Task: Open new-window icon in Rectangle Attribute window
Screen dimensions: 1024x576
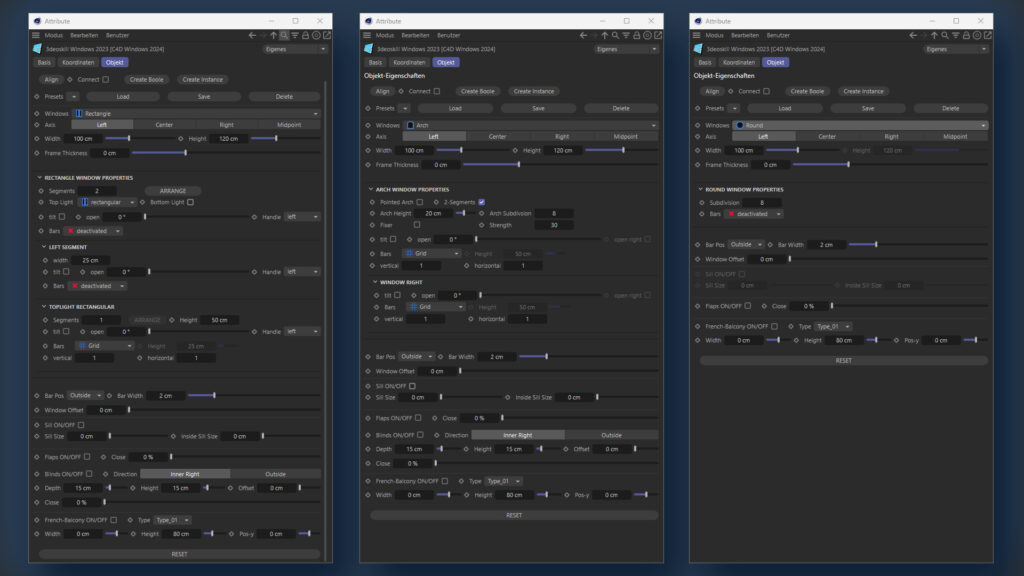Action: (x=327, y=35)
